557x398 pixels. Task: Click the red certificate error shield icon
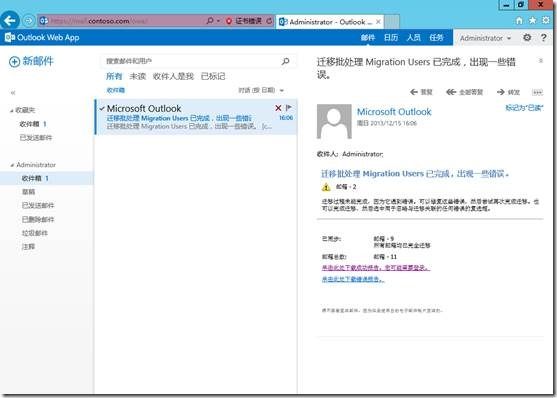[x=229, y=21]
